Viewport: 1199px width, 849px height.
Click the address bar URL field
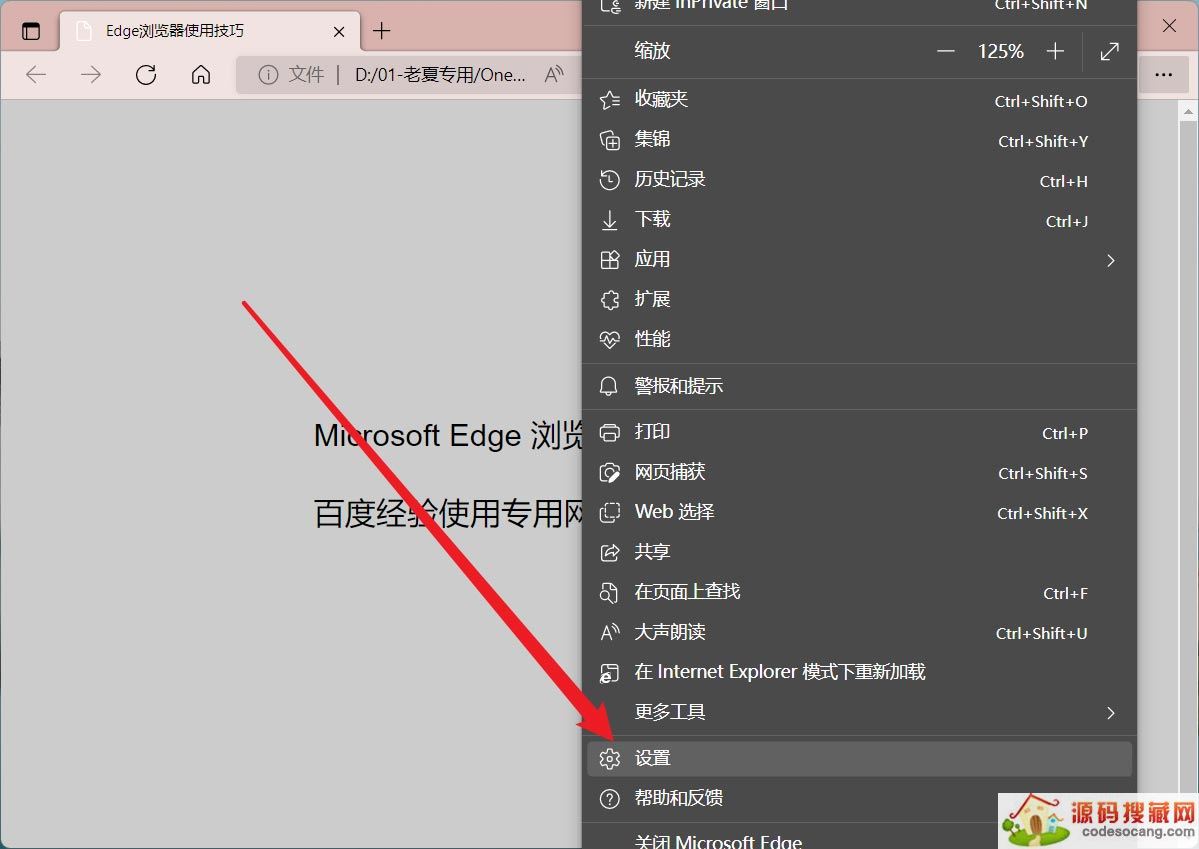[x=440, y=75]
